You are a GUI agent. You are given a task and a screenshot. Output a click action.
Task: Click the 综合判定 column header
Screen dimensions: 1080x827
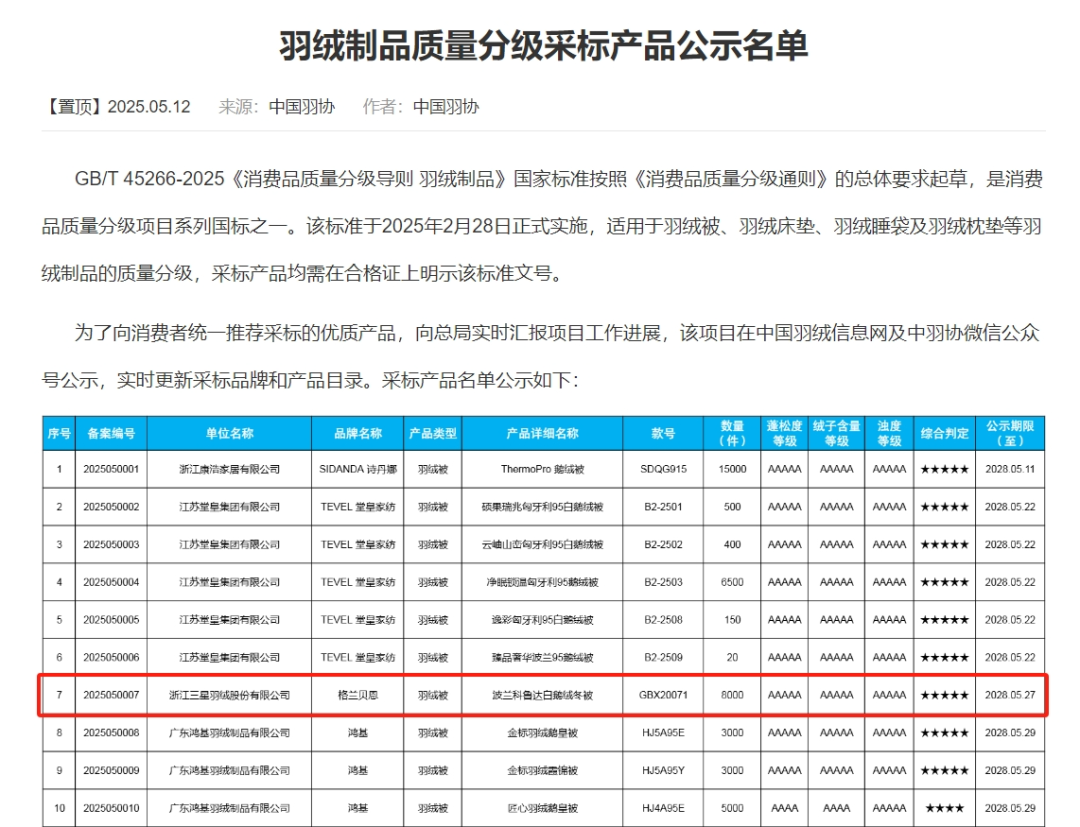click(x=944, y=434)
